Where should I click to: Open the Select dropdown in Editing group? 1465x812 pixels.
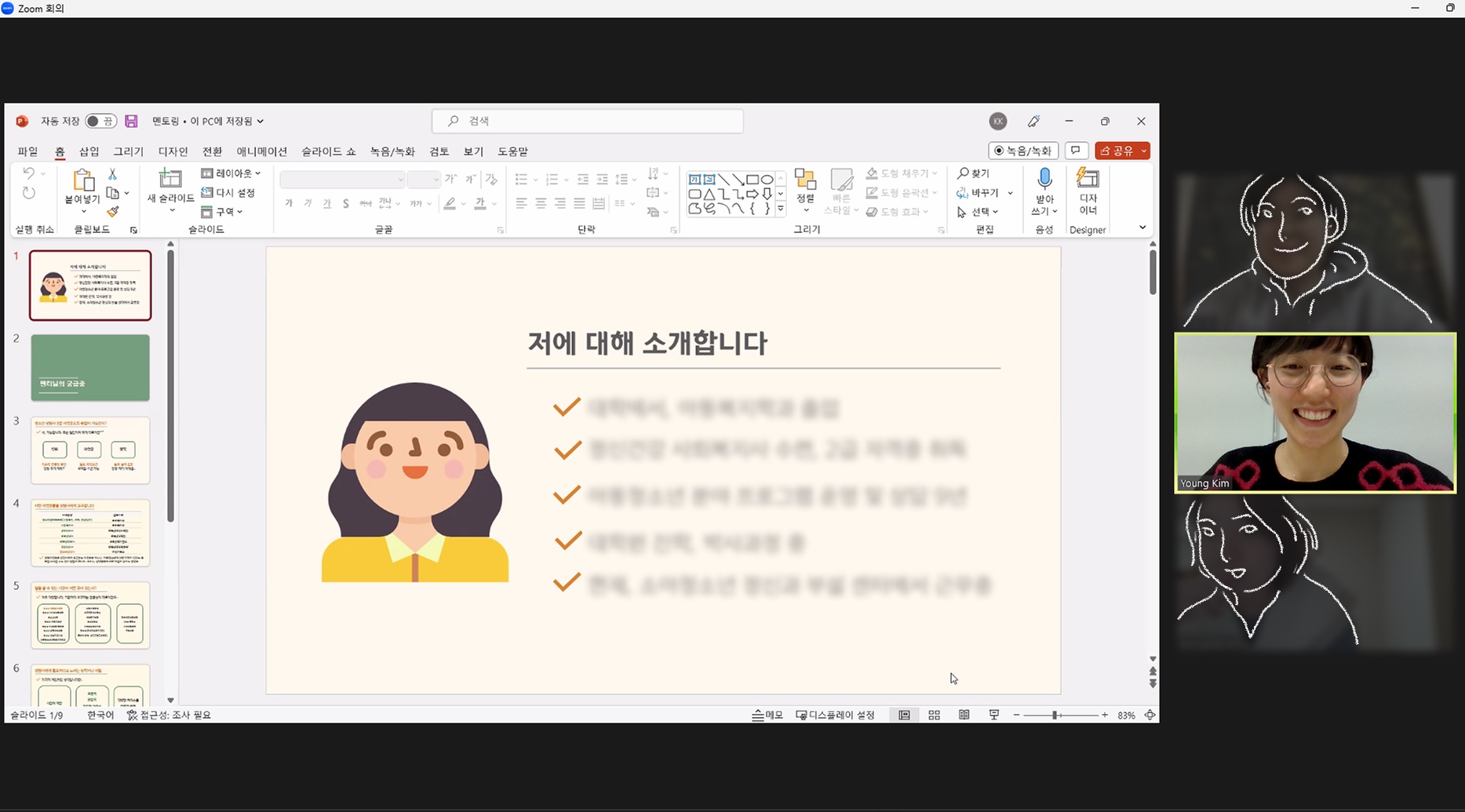(x=978, y=212)
